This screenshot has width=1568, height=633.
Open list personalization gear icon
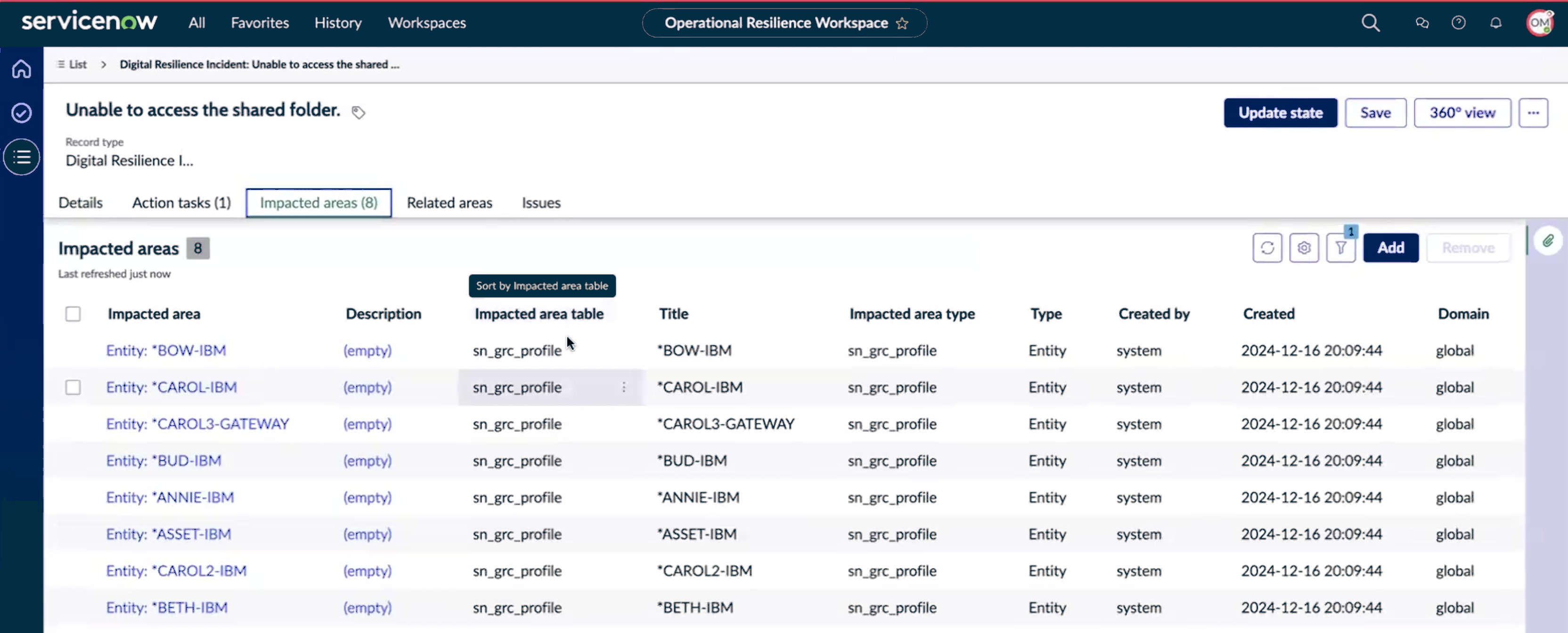pyautogui.click(x=1304, y=248)
